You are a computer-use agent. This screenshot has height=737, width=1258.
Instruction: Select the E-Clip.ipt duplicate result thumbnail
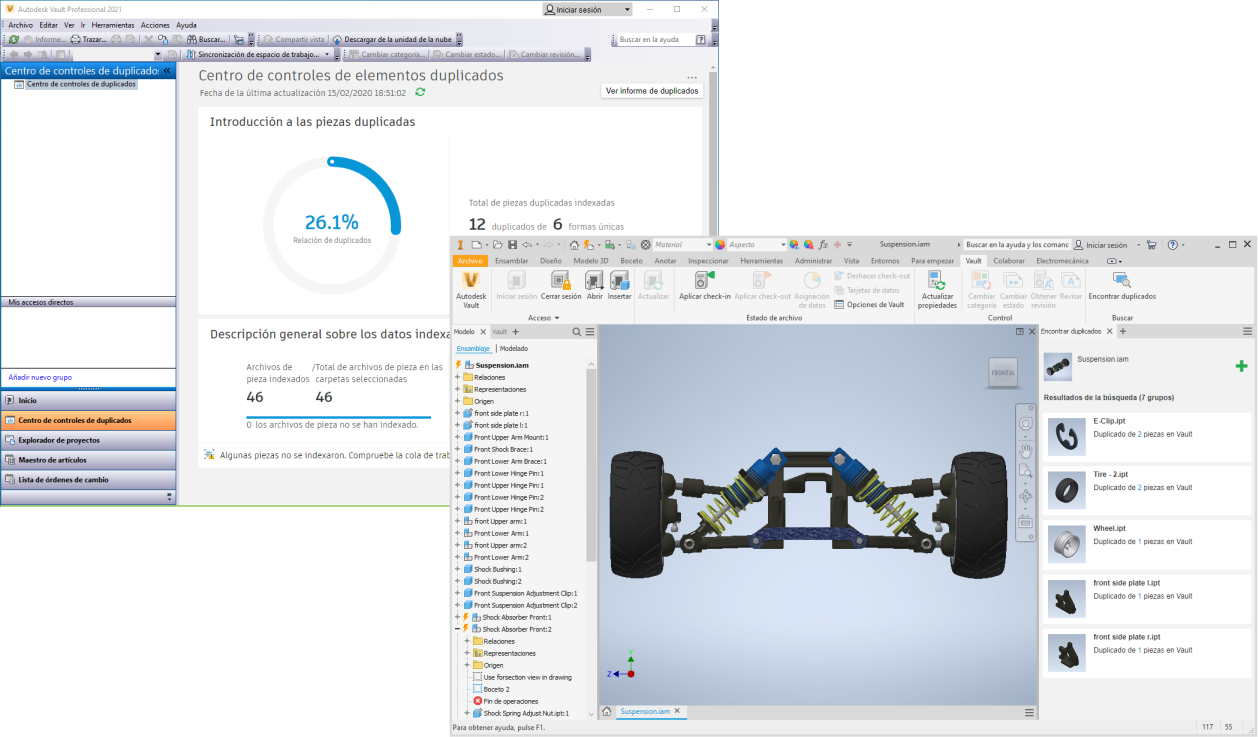click(x=1065, y=436)
